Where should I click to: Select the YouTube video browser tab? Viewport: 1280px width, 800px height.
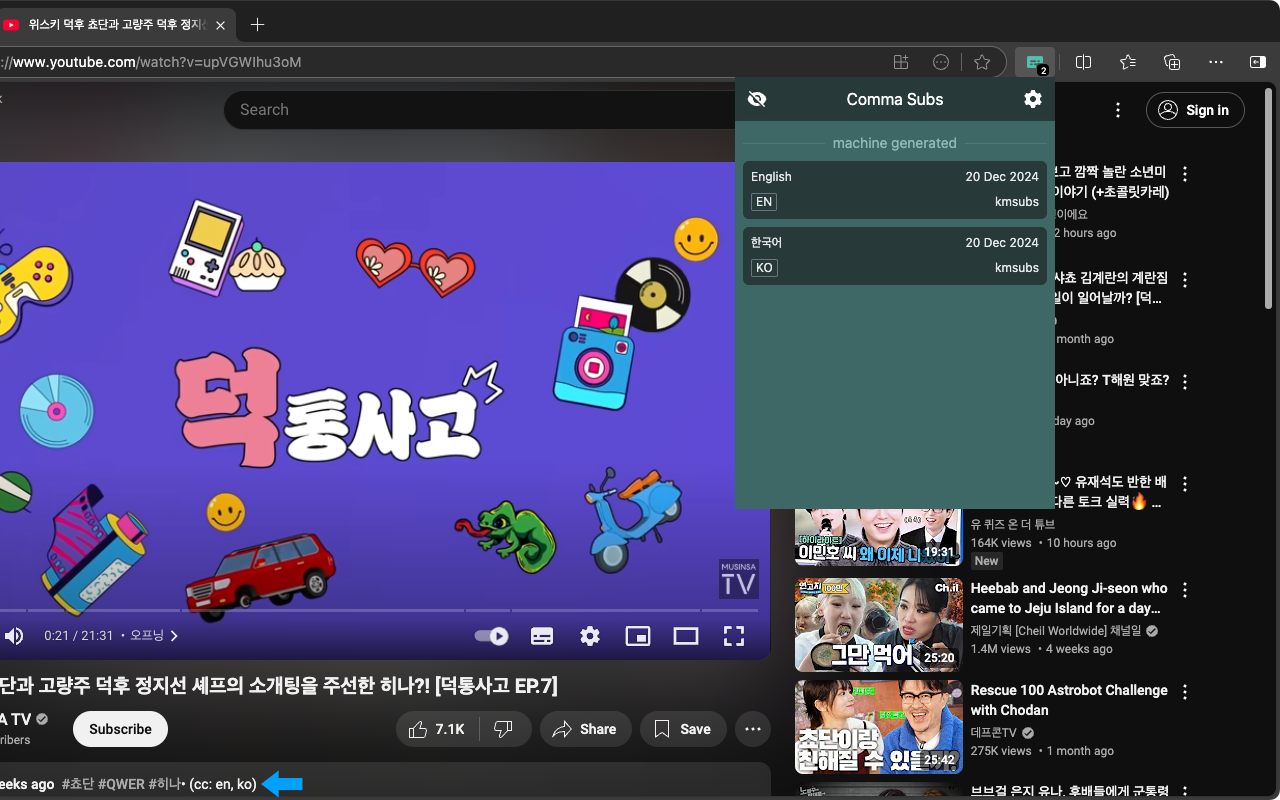tap(117, 25)
